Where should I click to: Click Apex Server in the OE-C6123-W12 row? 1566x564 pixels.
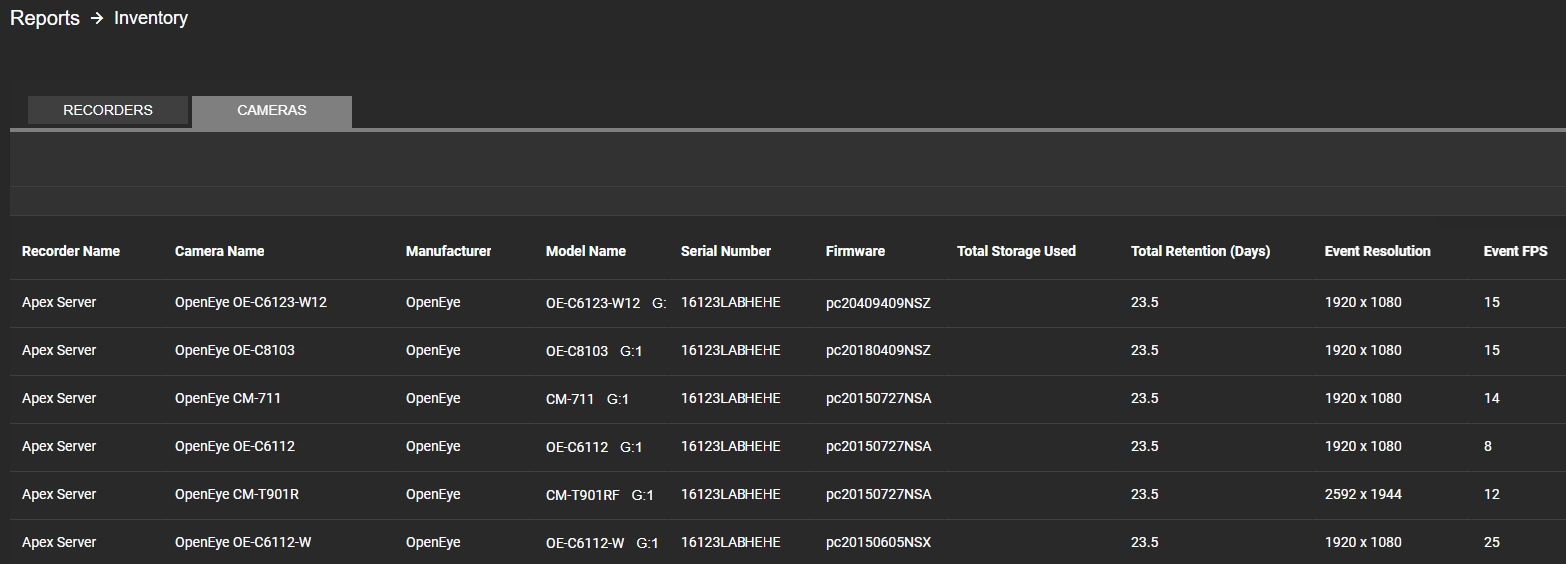(59, 302)
